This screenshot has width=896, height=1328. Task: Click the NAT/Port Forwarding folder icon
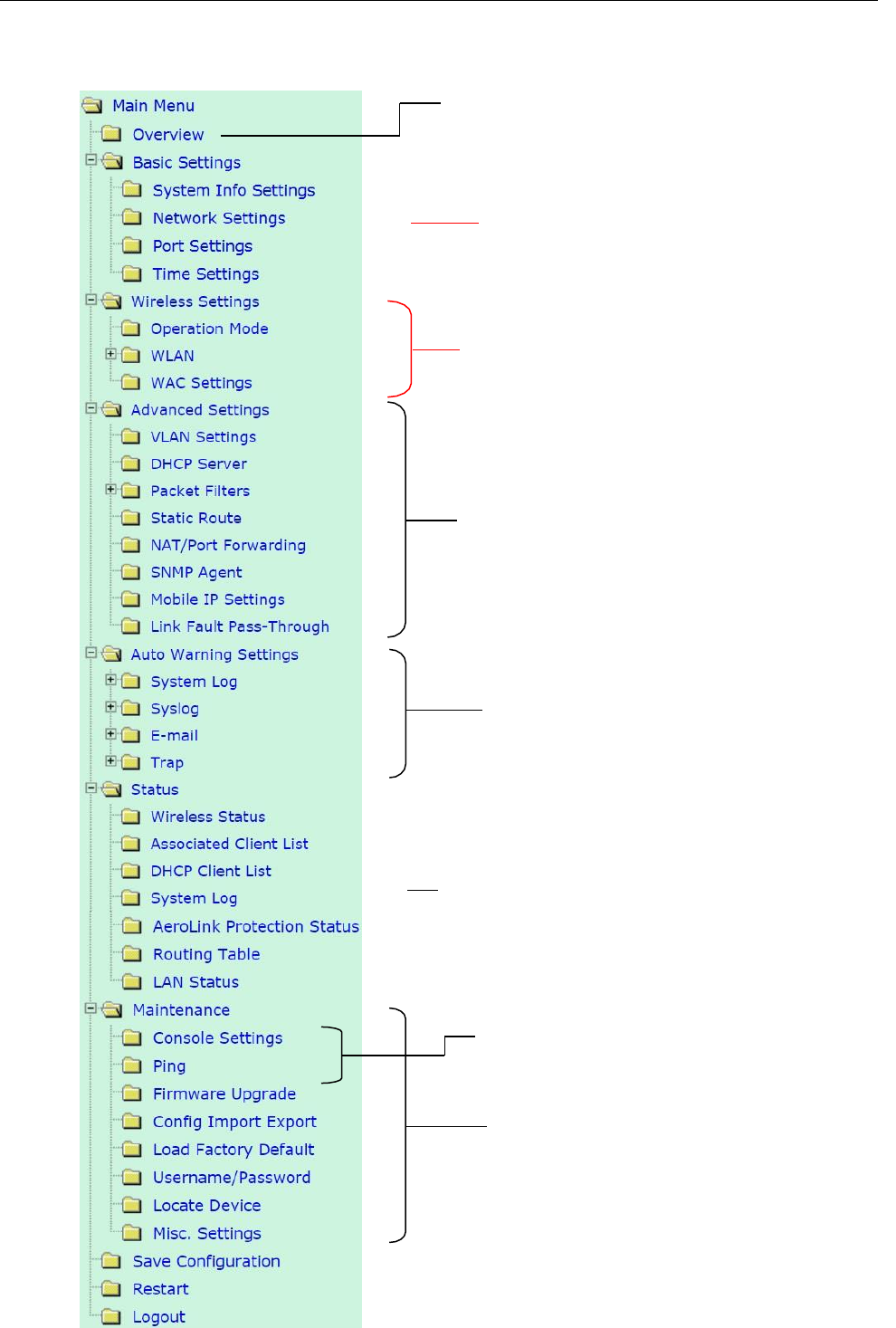pyautogui.click(x=131, y=546)
